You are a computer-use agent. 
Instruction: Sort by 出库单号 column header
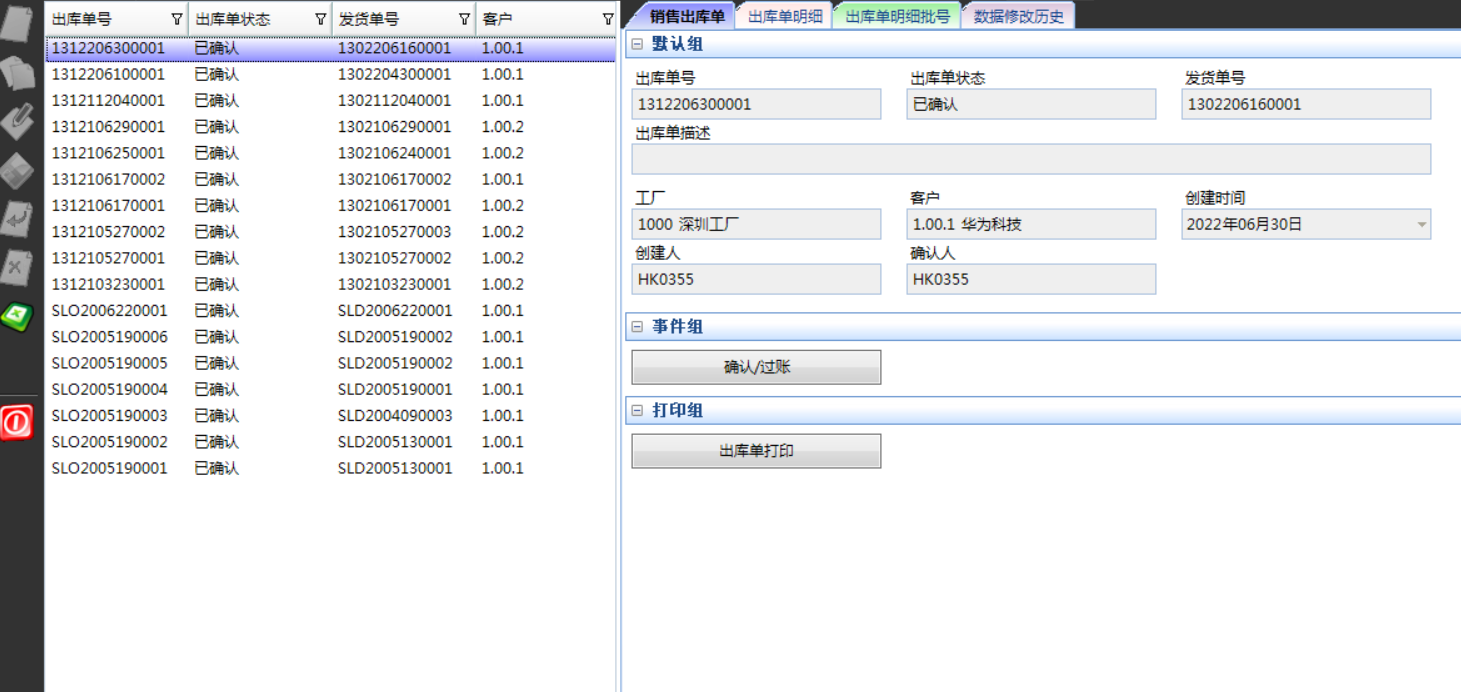coord(81,19)
